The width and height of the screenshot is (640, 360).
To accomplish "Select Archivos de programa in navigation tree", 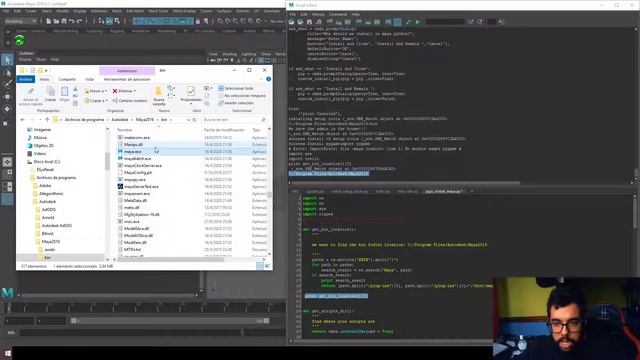I will point(56,178).
